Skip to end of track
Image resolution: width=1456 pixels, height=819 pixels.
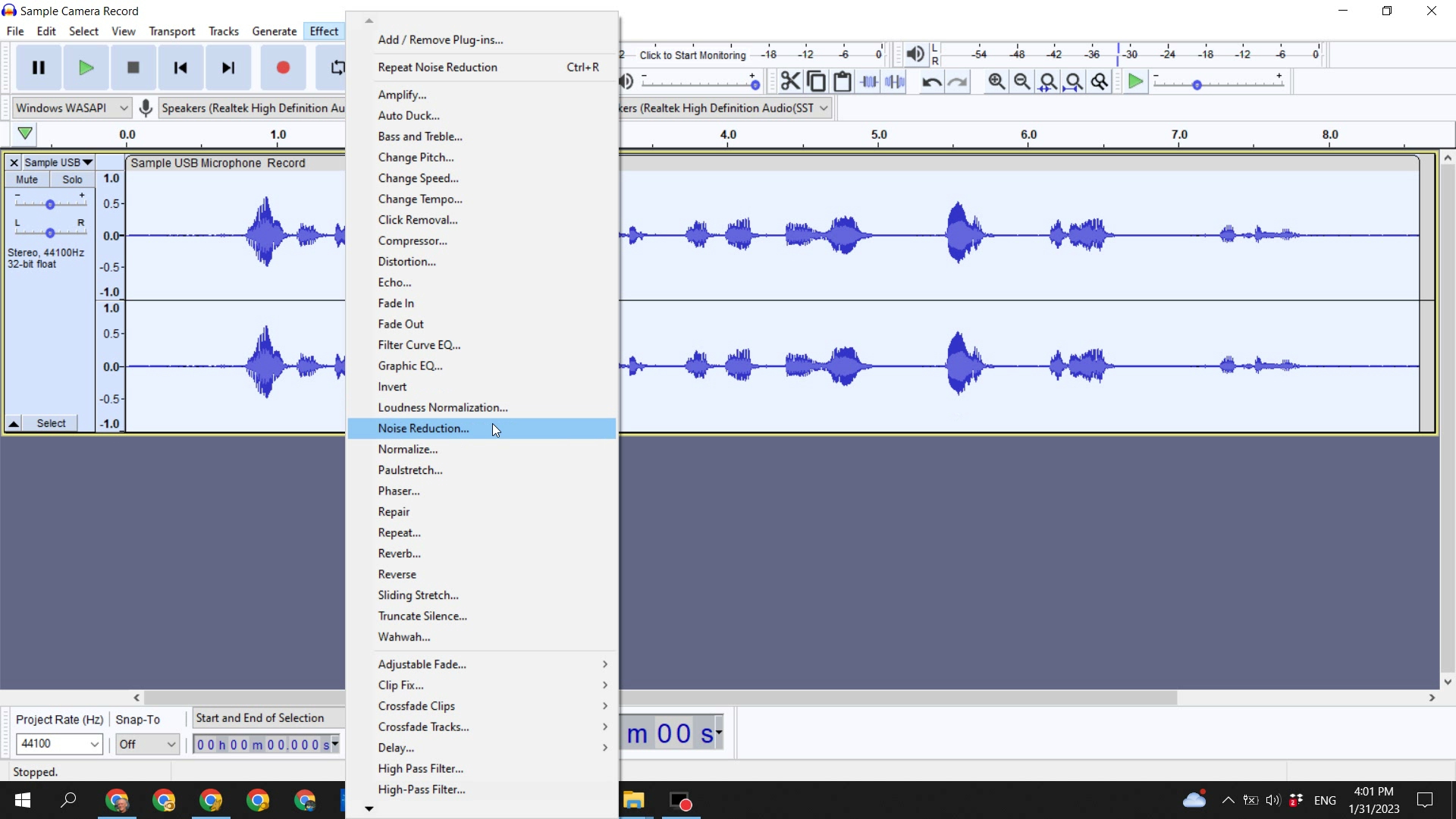(228, 67)
